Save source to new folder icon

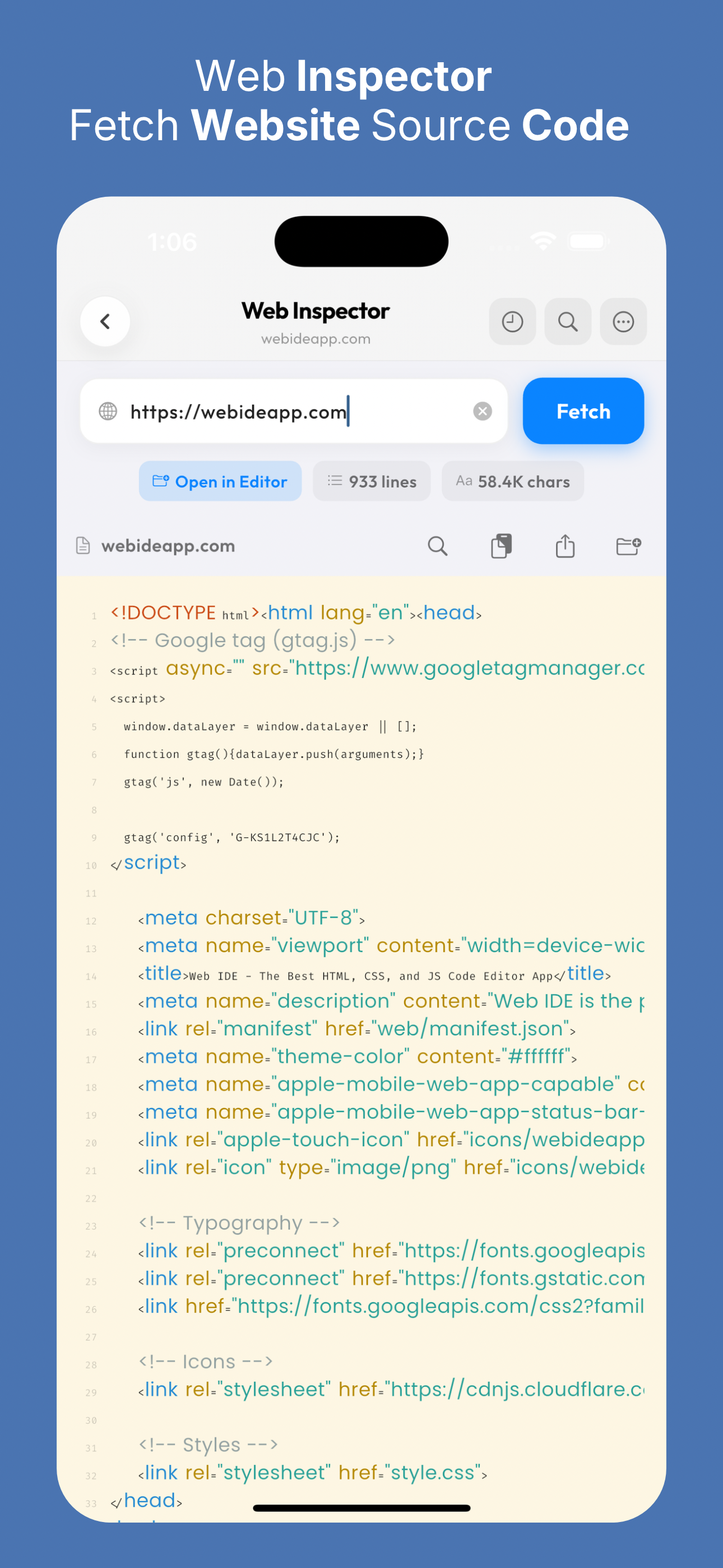tap(629, 546)
